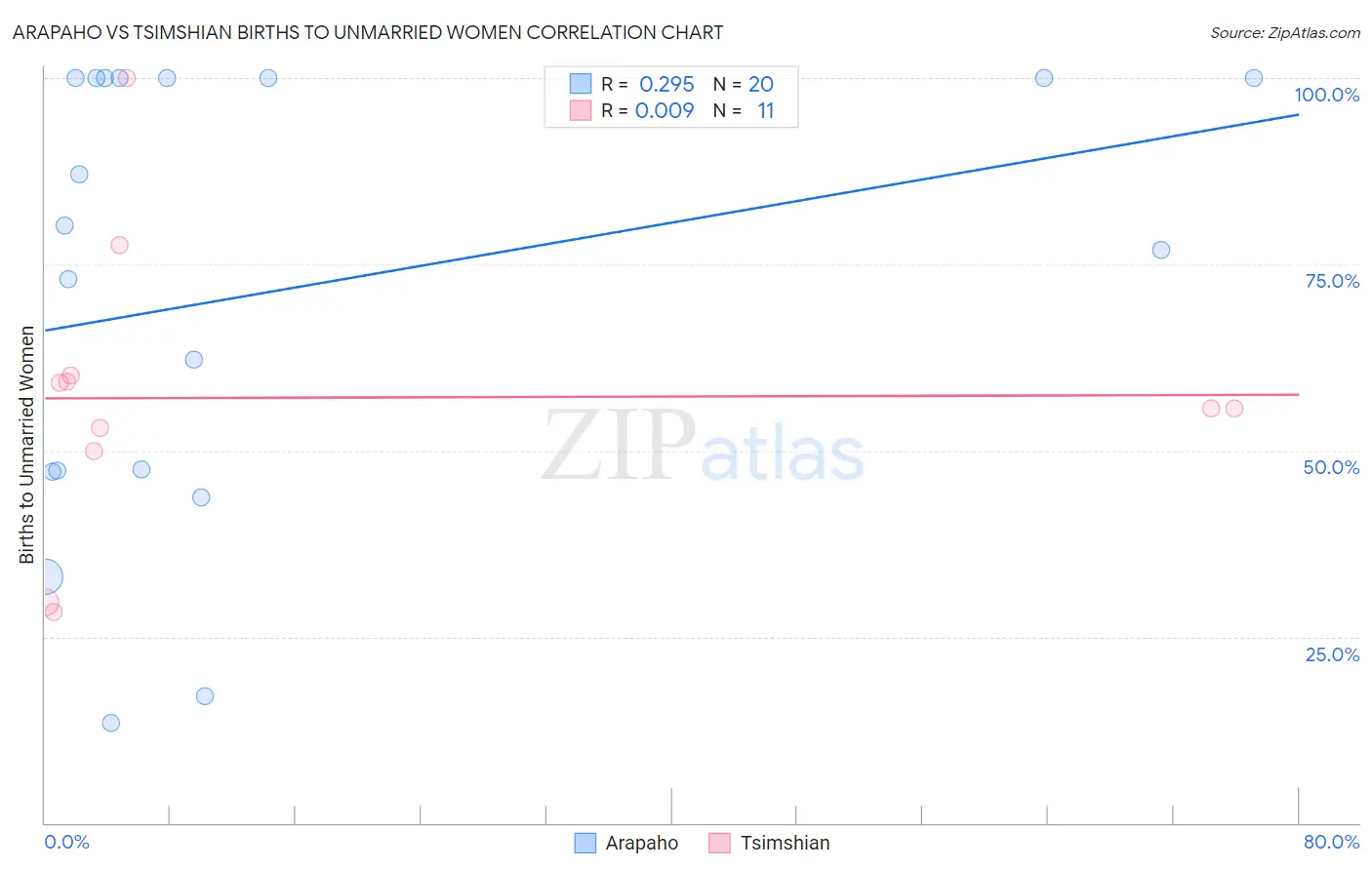Click the large Arapaho bubble on the y-axis

point(45,577)
